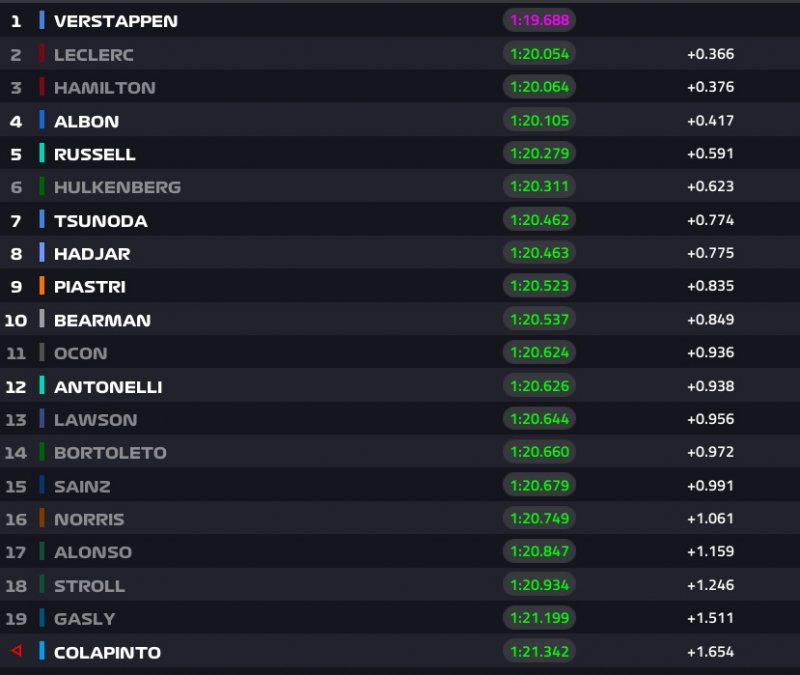
Task: Select the Leclerc driver name
Action: [x=93, y=54]
